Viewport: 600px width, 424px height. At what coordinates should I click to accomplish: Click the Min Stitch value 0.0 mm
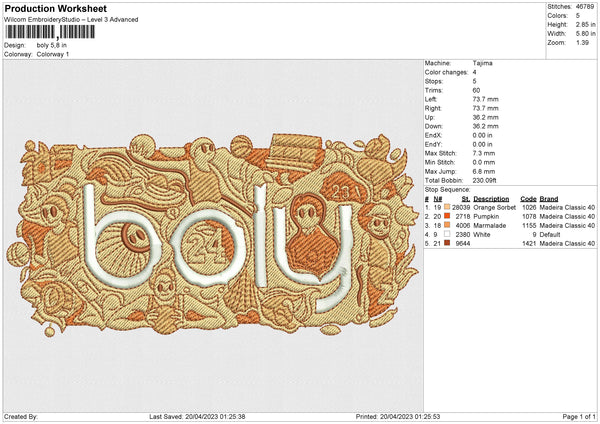(x=484, y=162)
